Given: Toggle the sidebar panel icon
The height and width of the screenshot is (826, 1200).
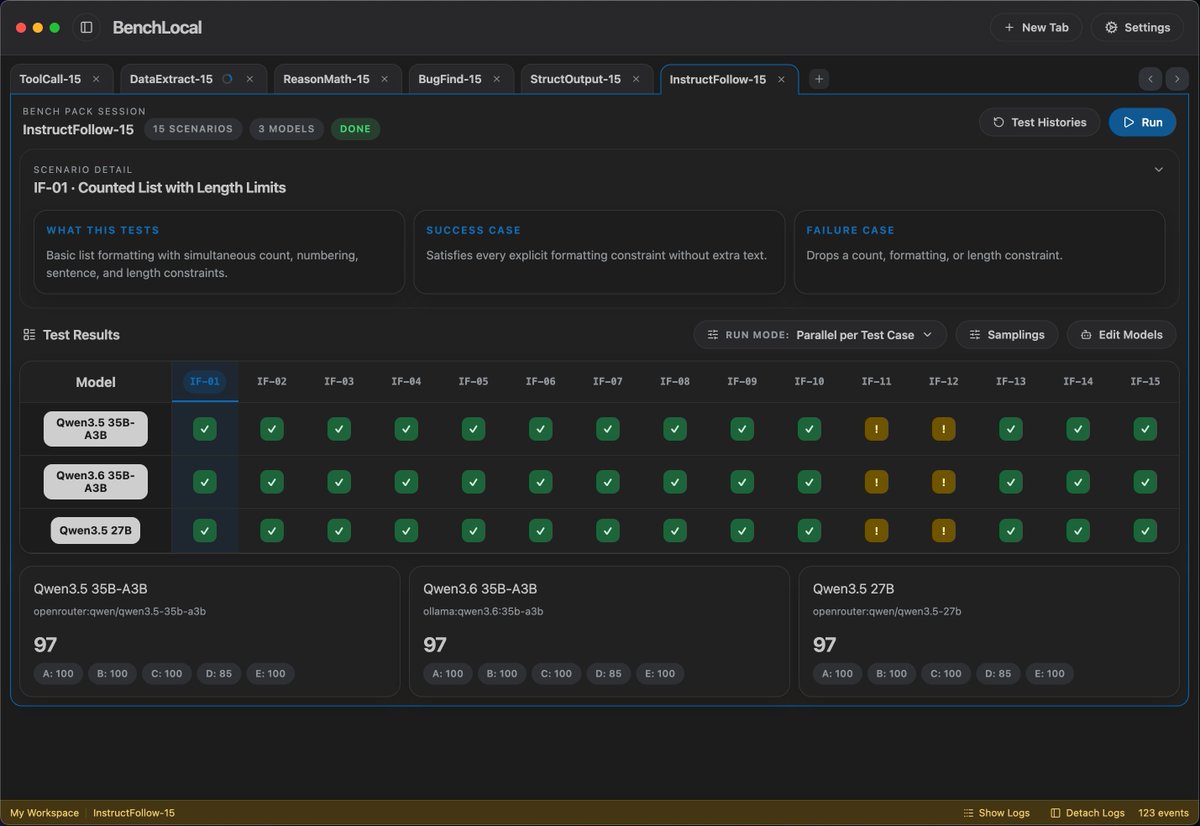Looking at the screenshot, I should [87, 28].
